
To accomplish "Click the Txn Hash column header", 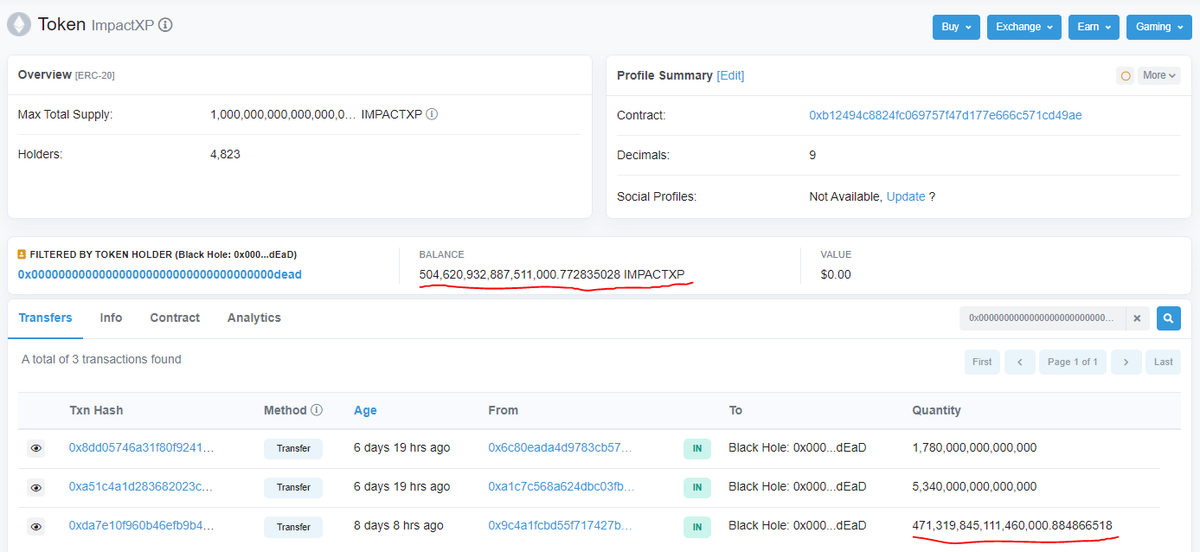I will point(96,410).
